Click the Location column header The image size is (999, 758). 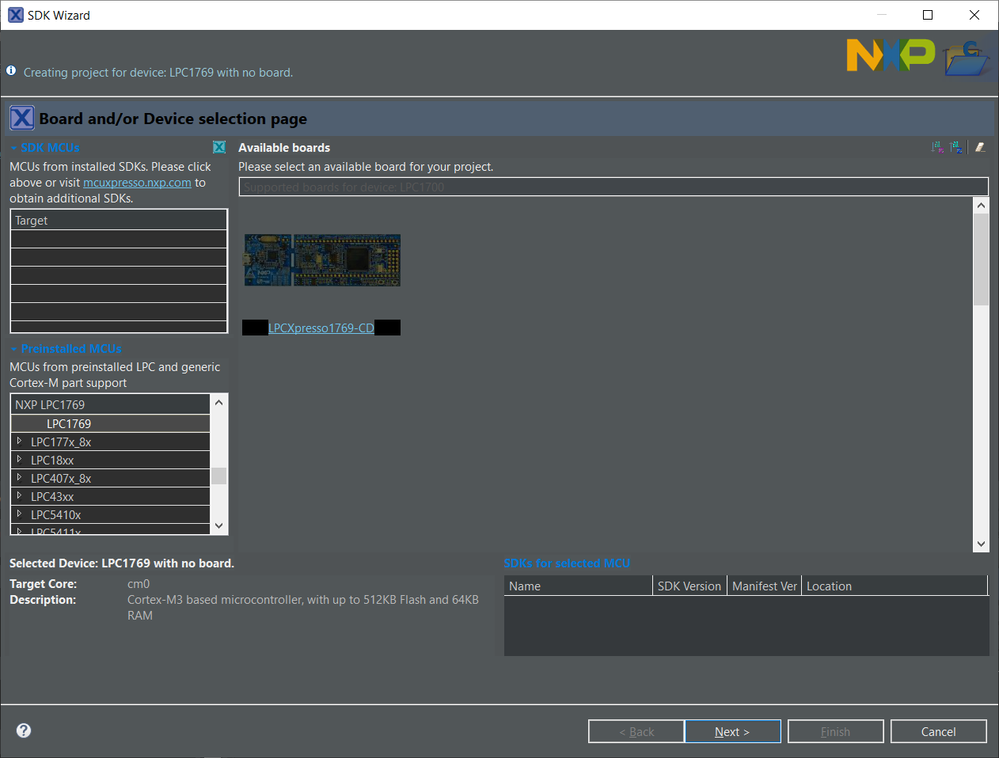(895, 586)
